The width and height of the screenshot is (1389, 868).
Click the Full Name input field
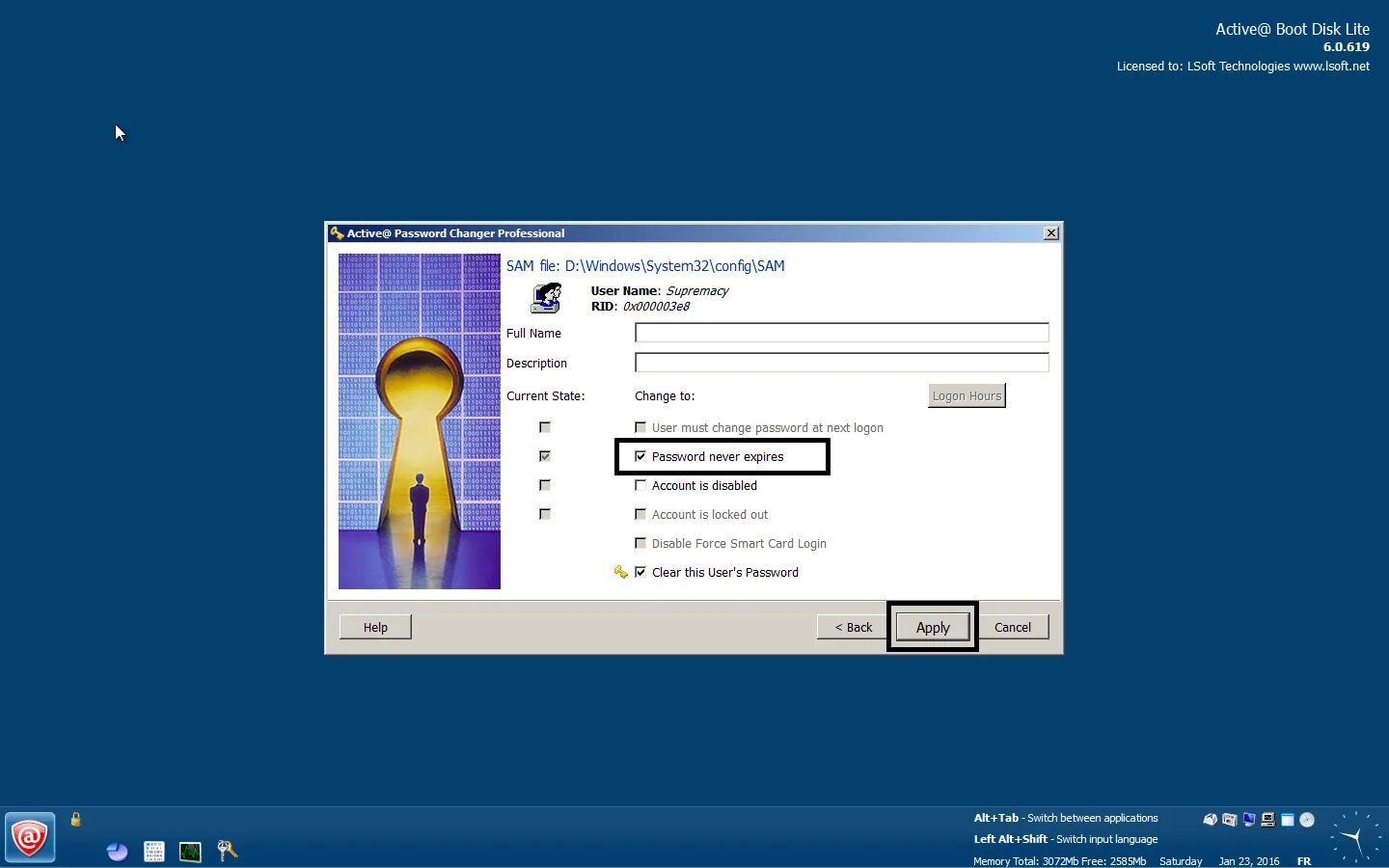pyautogui.click(x=842, y=333)
